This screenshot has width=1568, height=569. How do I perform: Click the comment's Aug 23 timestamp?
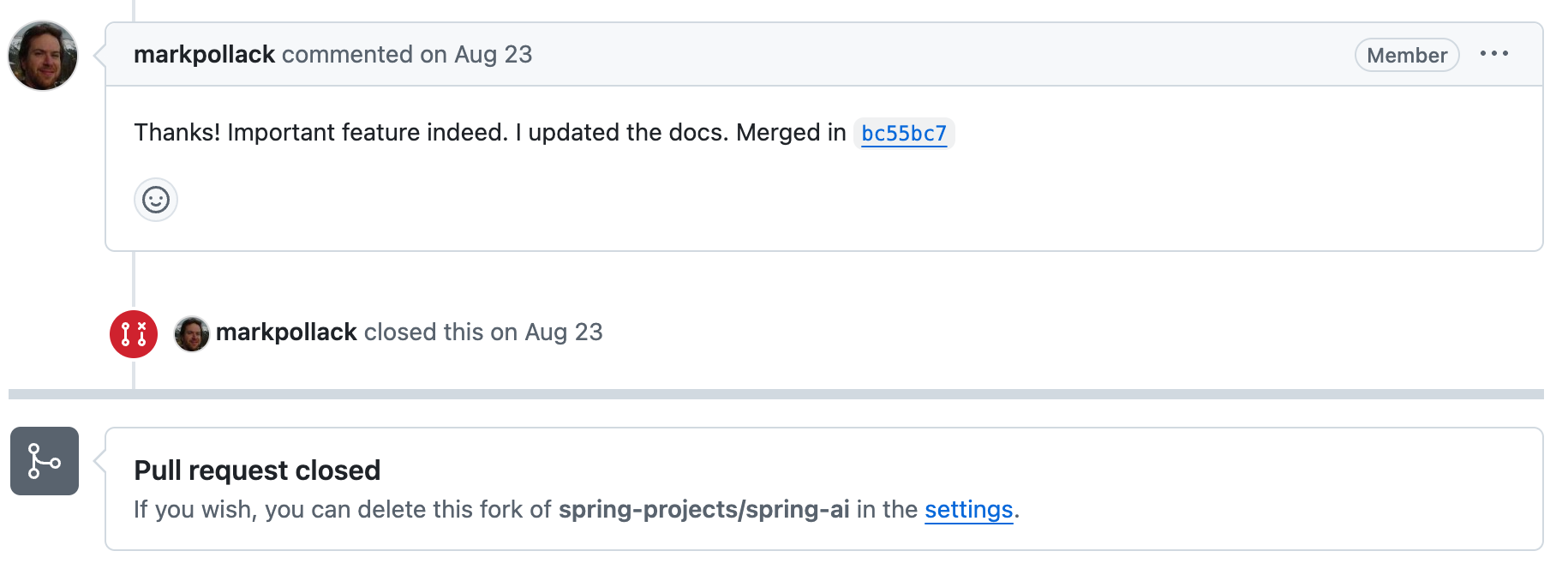[493, 55]
